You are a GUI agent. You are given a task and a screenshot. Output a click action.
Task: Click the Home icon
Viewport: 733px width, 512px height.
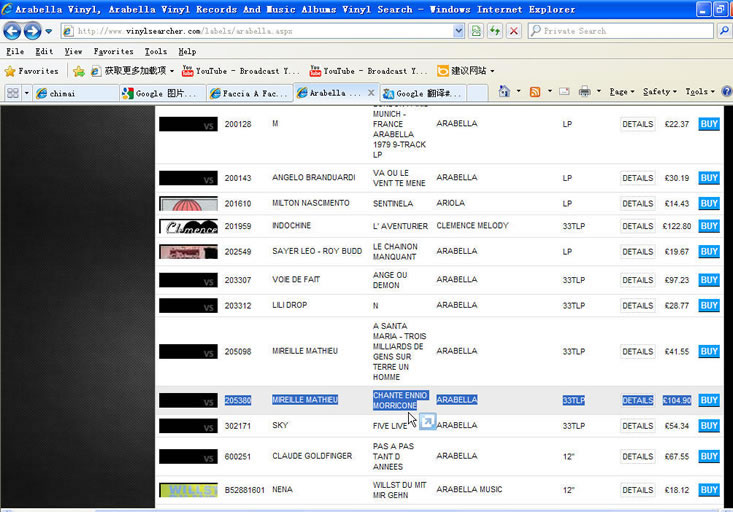click(x=504, y=92)
